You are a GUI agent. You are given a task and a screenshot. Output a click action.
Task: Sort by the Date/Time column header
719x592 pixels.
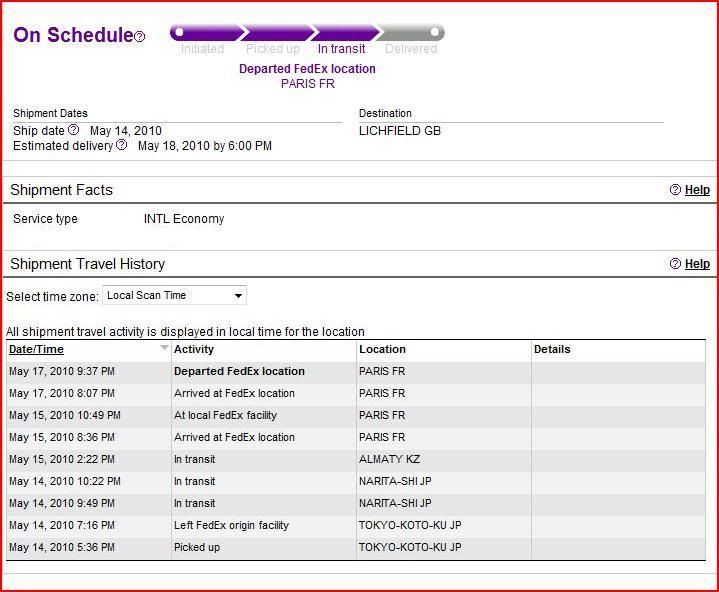[x=36, y=349]
